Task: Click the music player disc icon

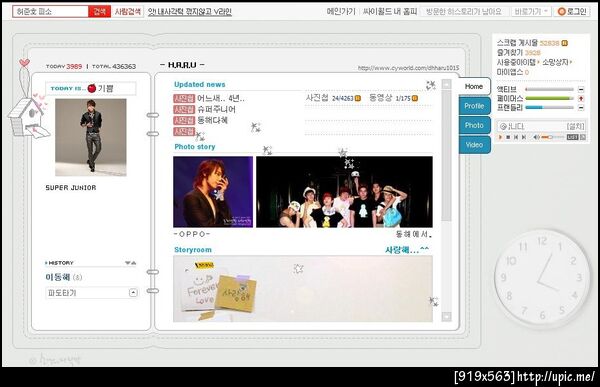Action: pos(504,126)
